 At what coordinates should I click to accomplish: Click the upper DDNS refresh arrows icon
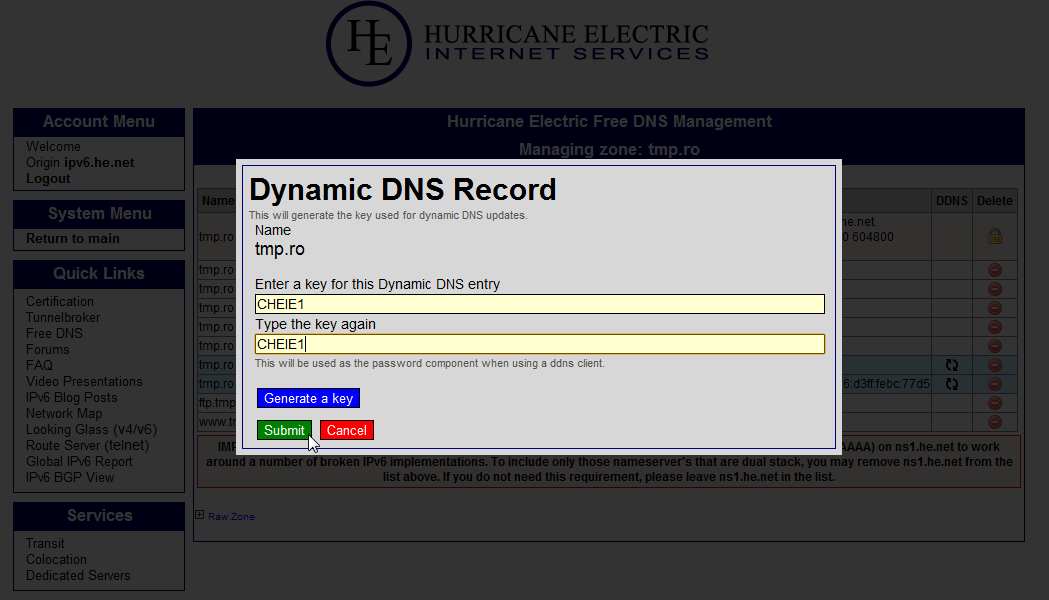(x=952, y=365)
